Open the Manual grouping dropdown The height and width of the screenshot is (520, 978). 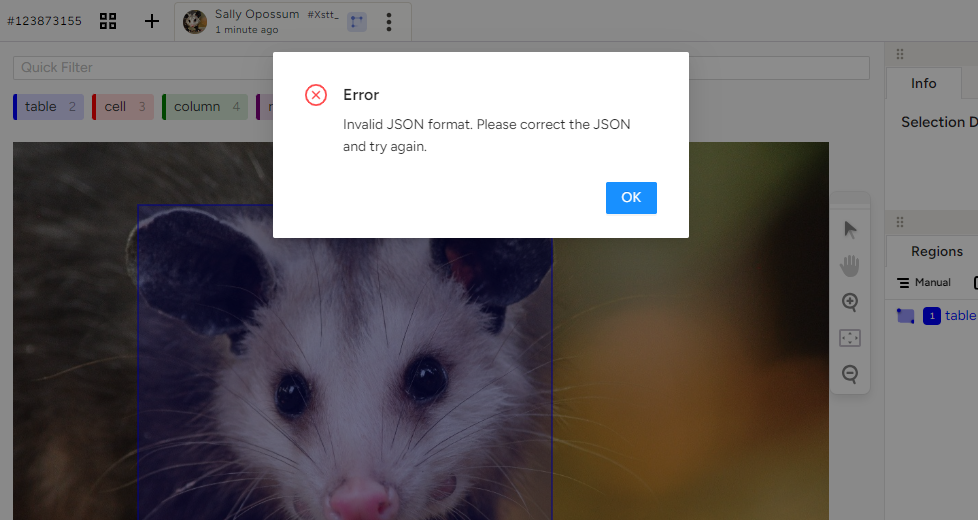click(x=923, y=283)
